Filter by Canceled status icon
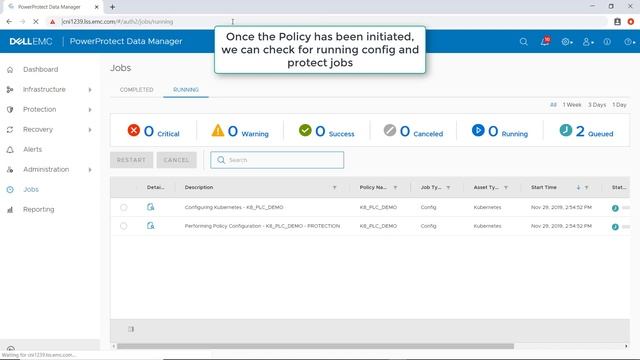Viewport: 640px width, 360px height. [x=390, y=130]
